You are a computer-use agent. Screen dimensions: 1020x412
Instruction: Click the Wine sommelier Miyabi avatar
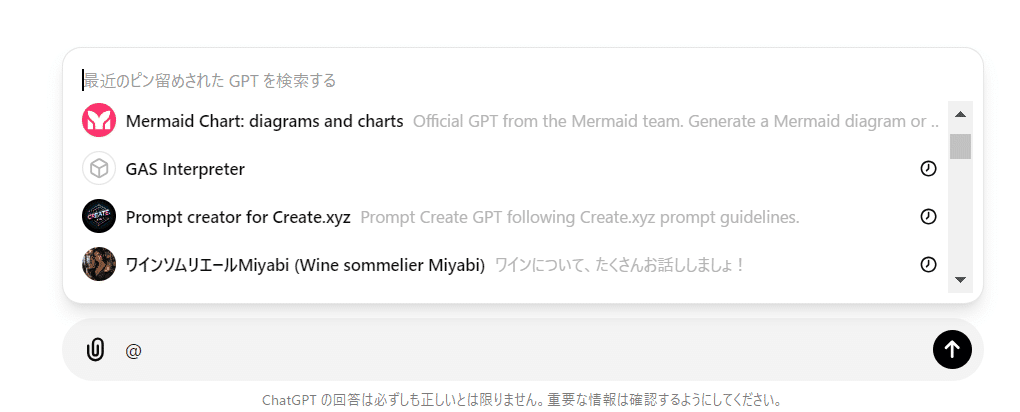[x=99, y=265]
